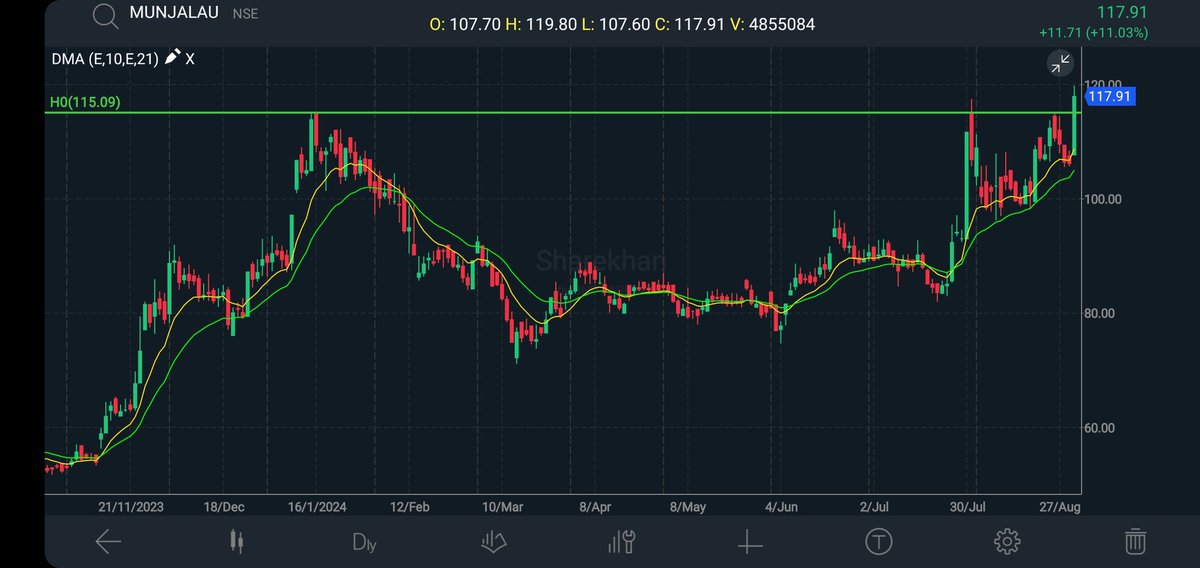Activate the crosshair plus tool
The width and height of the screenshot is (1200, 568).
750,542
